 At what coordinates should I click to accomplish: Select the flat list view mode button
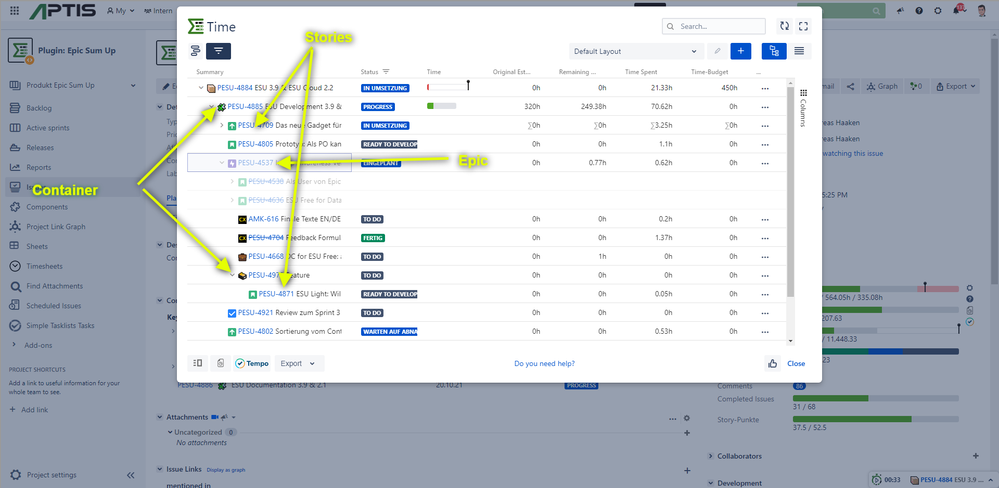coord(799,51)
